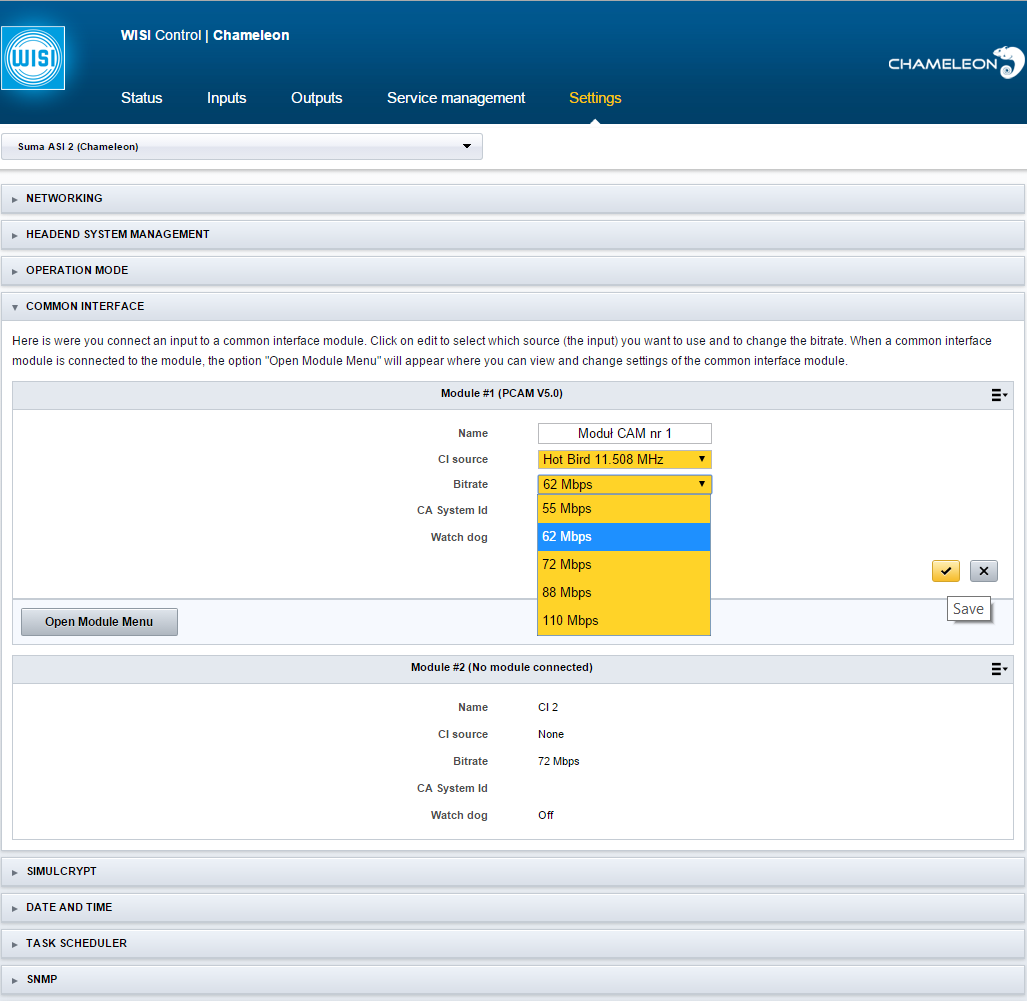Expand HEADEND SYSTEM MANAGEMENT section
Screen dimensions: 1027x1001
click(513, 234)
